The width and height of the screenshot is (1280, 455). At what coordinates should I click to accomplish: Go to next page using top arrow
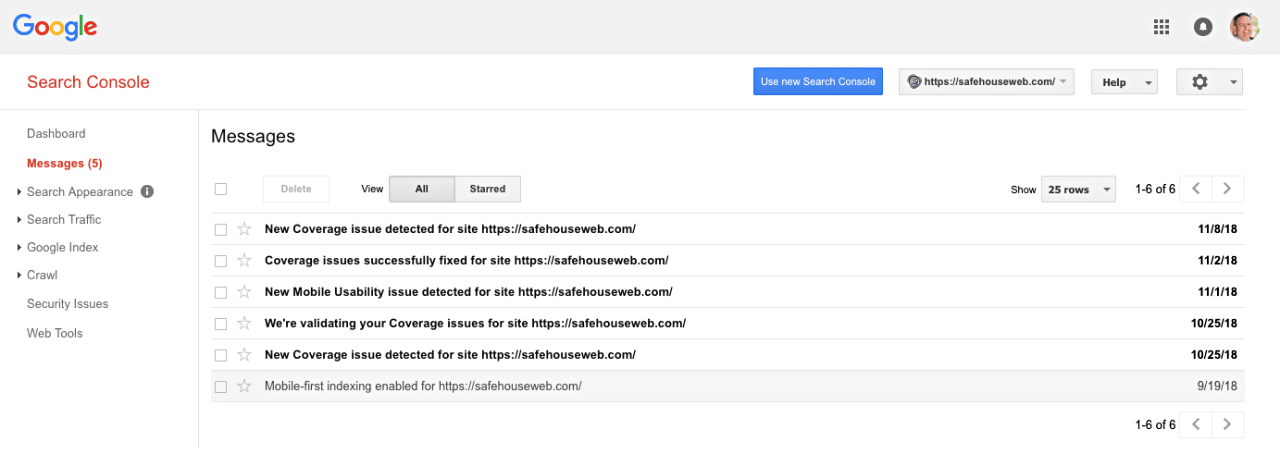[1228, 189]
